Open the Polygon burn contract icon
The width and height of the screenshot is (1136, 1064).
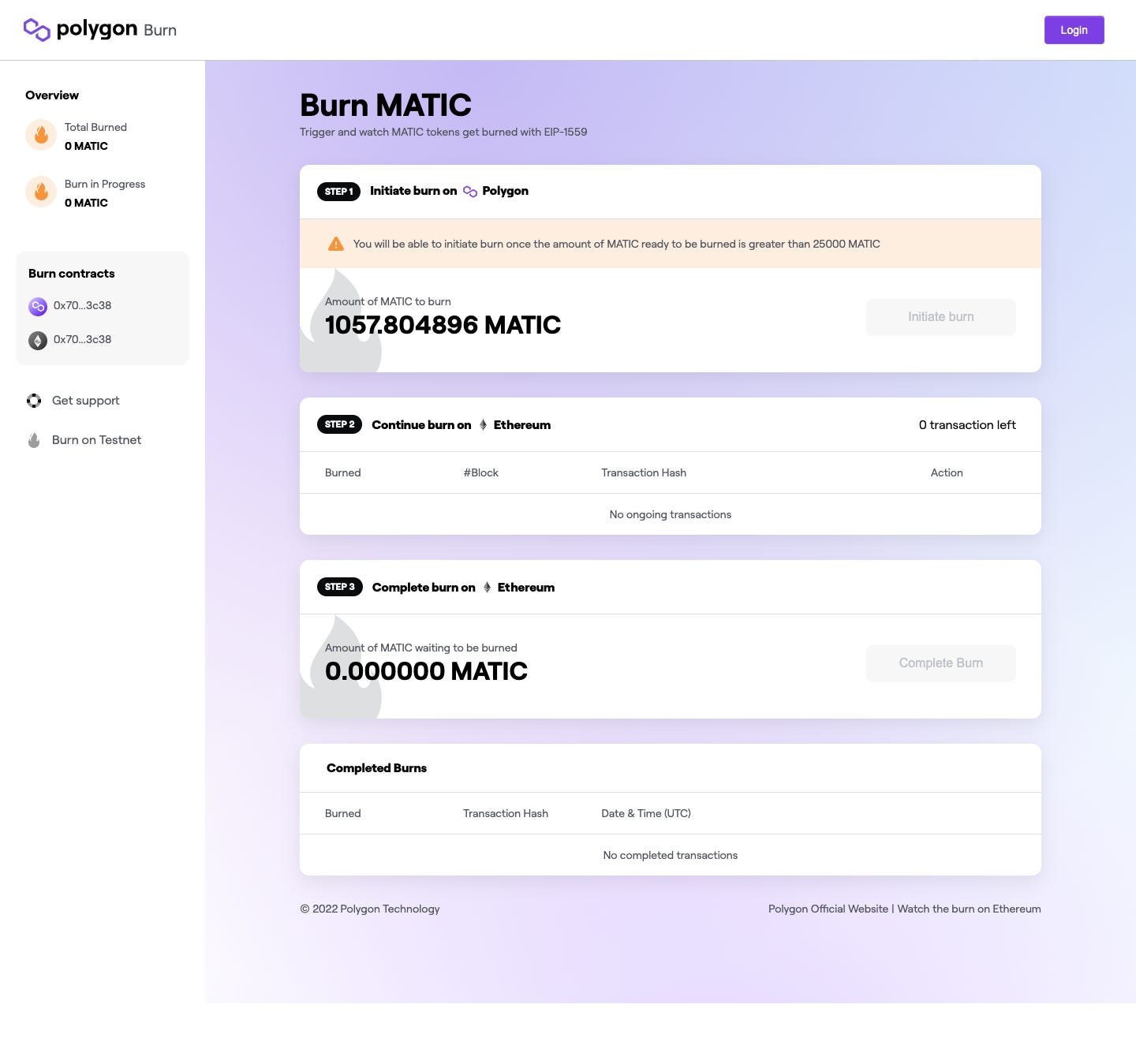[38, 306]
